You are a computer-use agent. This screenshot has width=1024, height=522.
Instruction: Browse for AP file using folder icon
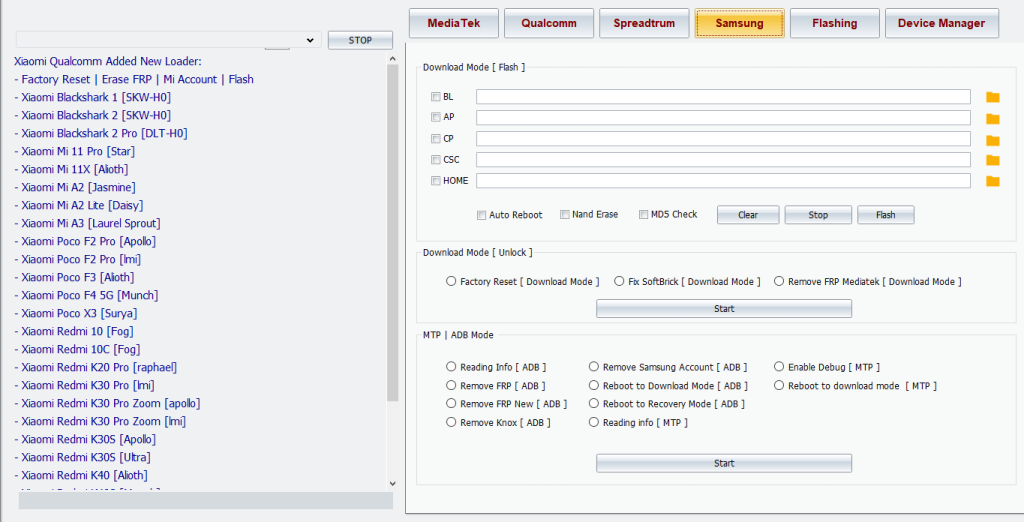(x=992, y=118)
